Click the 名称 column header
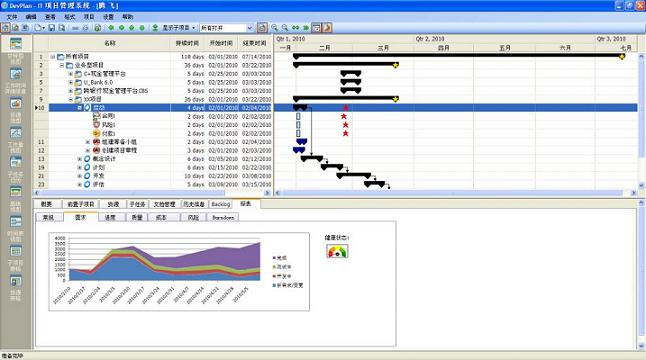Screen dimensions: 646x360 110,43
